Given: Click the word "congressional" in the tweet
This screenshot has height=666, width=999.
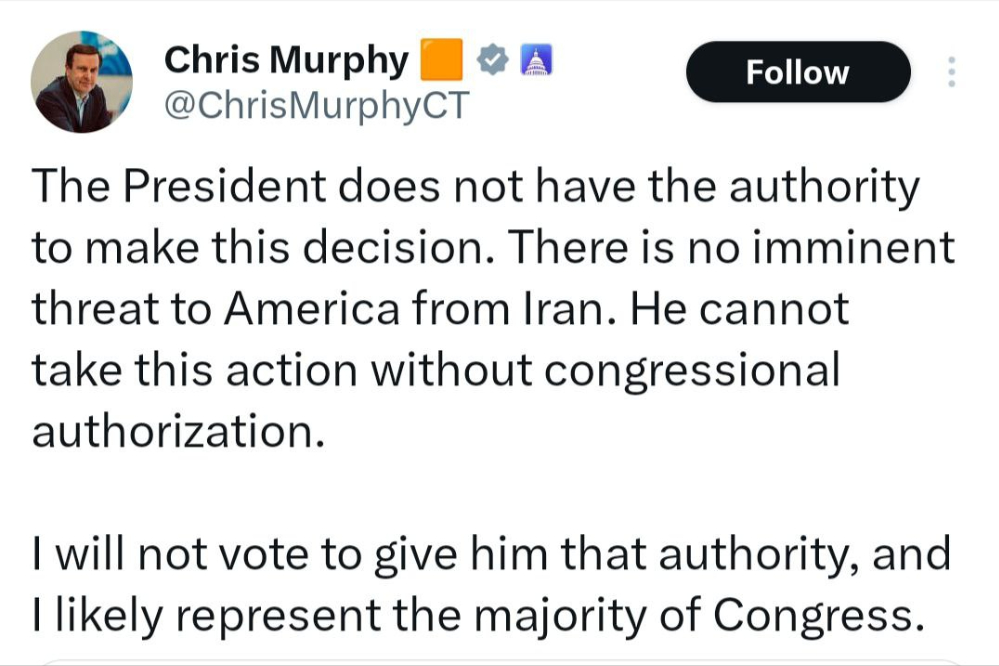Looking at the screenshot, I should click(692, 372).
